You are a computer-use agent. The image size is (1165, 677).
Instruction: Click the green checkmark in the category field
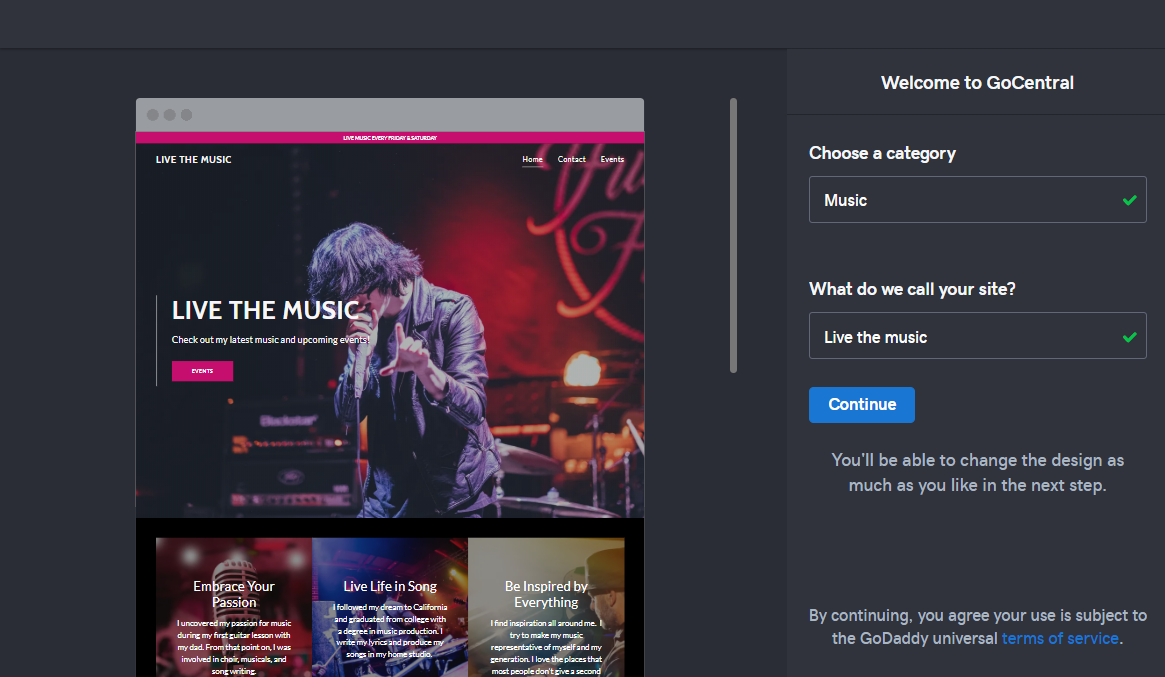(x=1129, y=200)
